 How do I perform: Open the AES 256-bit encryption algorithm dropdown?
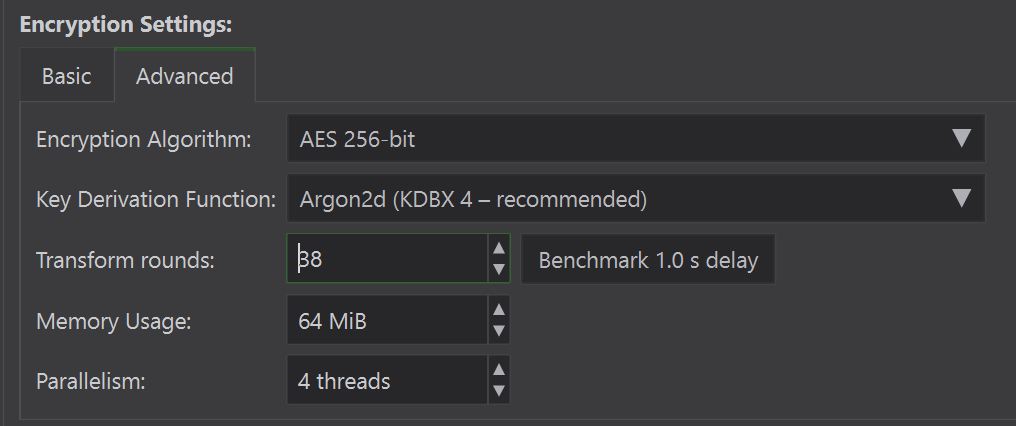click(x=620, y=139)
